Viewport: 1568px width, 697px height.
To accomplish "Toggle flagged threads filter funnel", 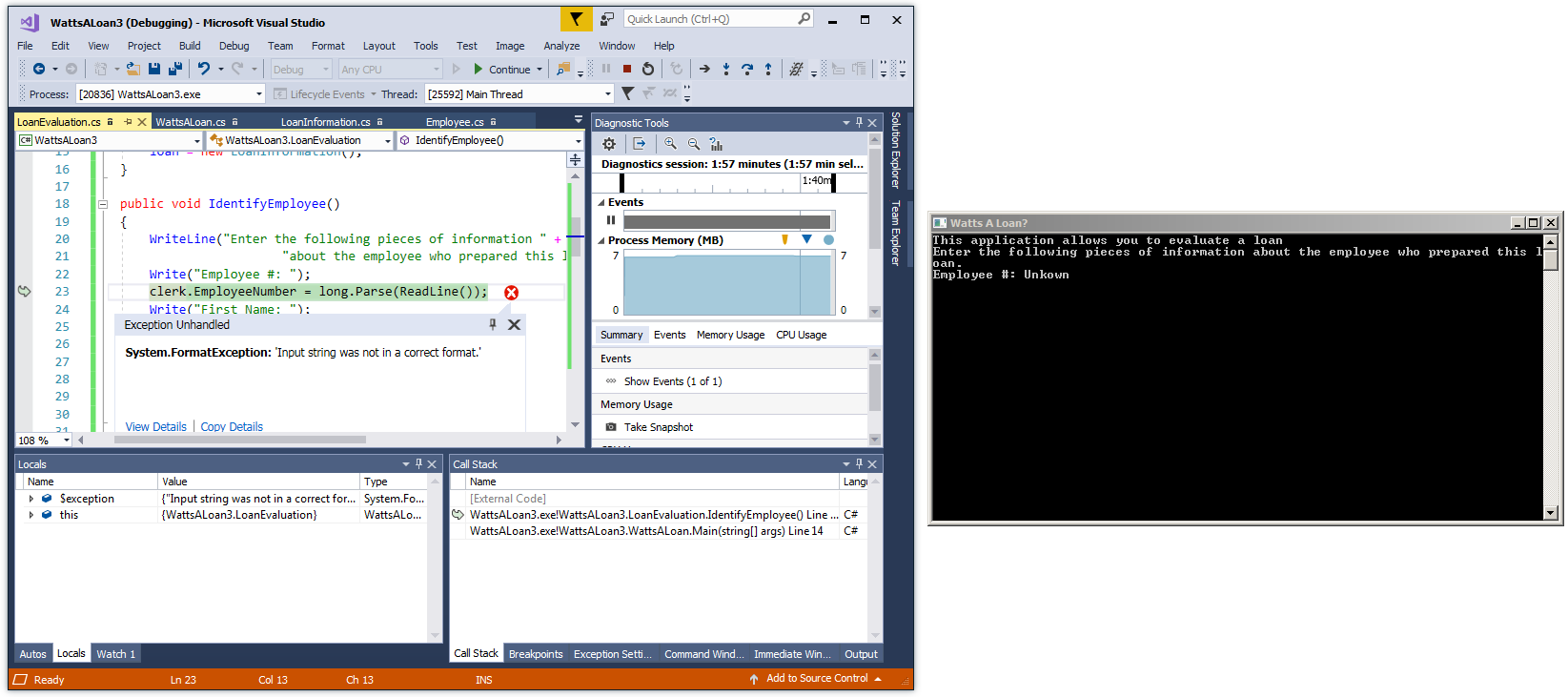I will (627, 93).
